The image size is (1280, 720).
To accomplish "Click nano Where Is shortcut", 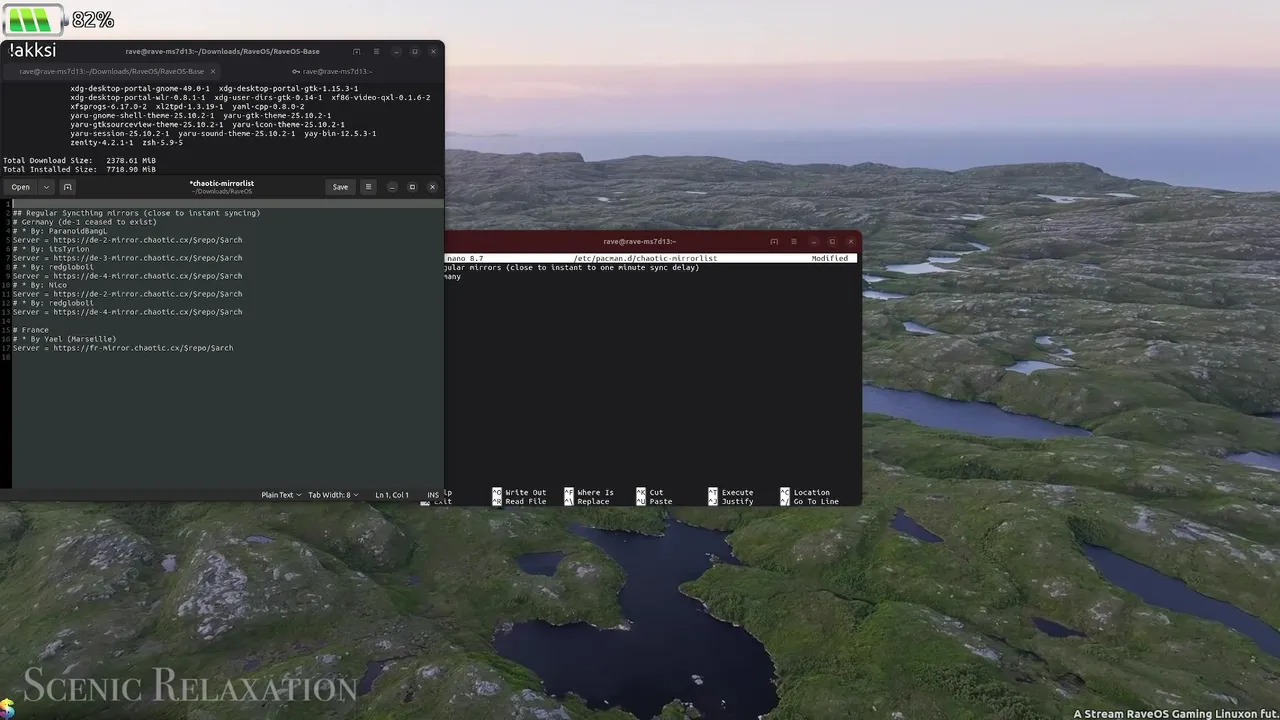I will [x=589, y=492].
